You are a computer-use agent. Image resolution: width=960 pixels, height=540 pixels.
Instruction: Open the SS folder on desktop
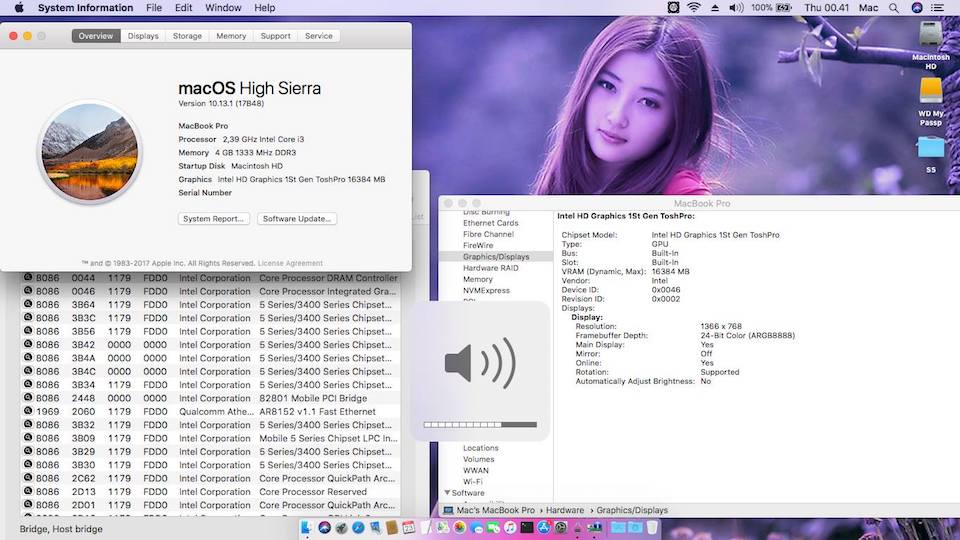[x=931, y=149]
